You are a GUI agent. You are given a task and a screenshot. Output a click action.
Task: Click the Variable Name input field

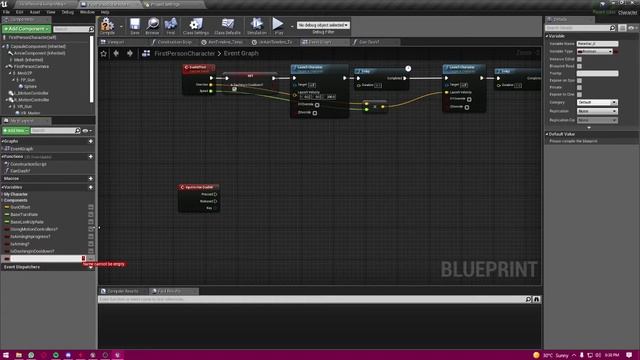point(597,44)
